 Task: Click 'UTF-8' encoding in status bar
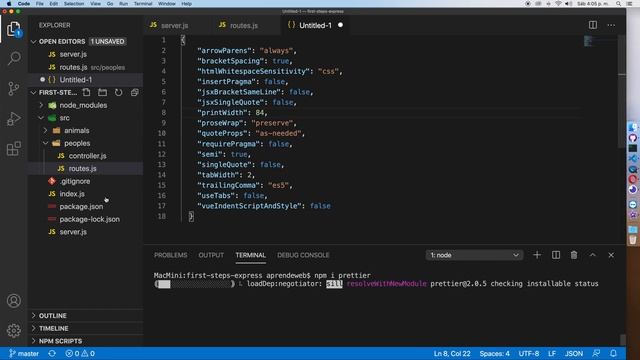529,353
